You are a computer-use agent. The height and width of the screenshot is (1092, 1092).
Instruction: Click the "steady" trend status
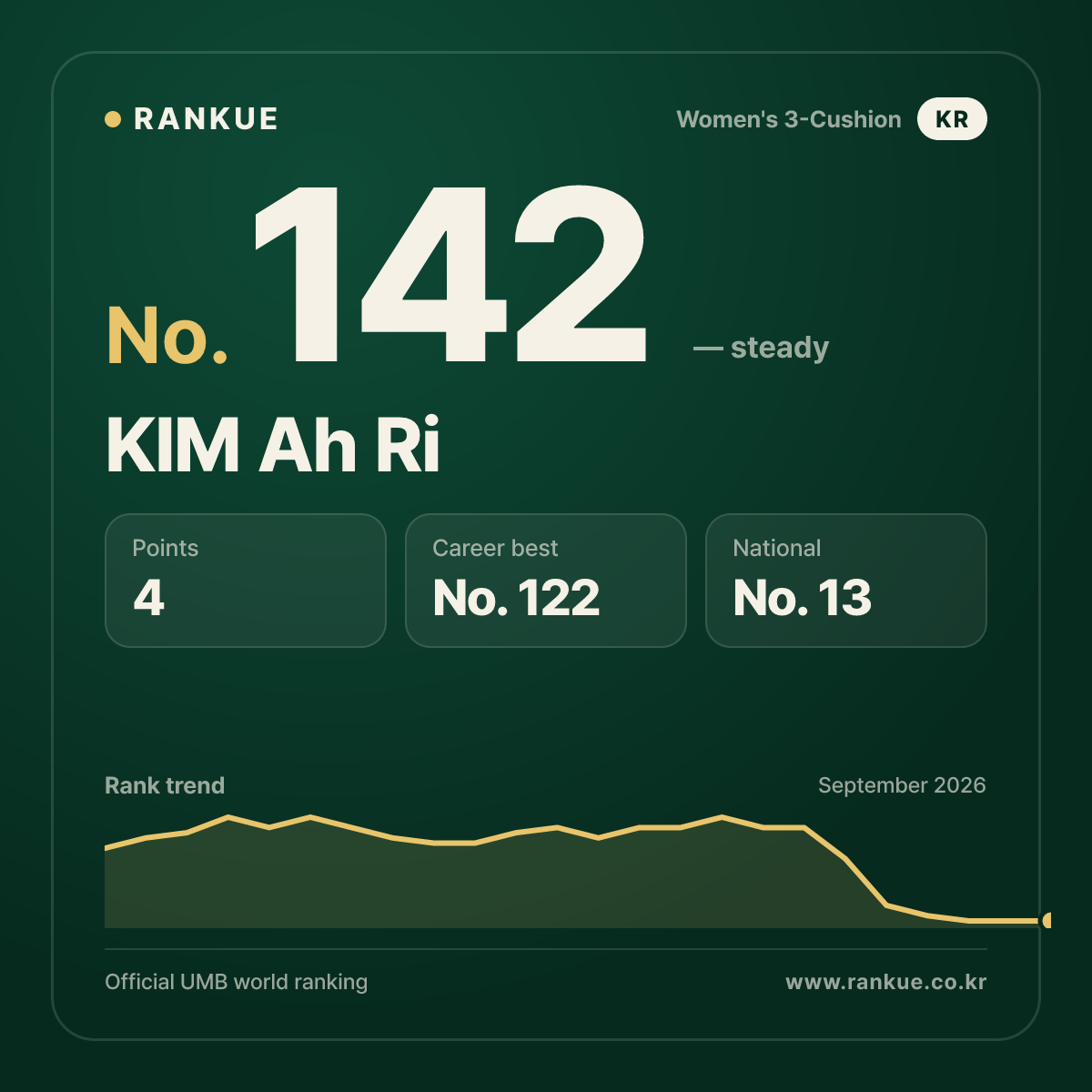pos(761,348)
